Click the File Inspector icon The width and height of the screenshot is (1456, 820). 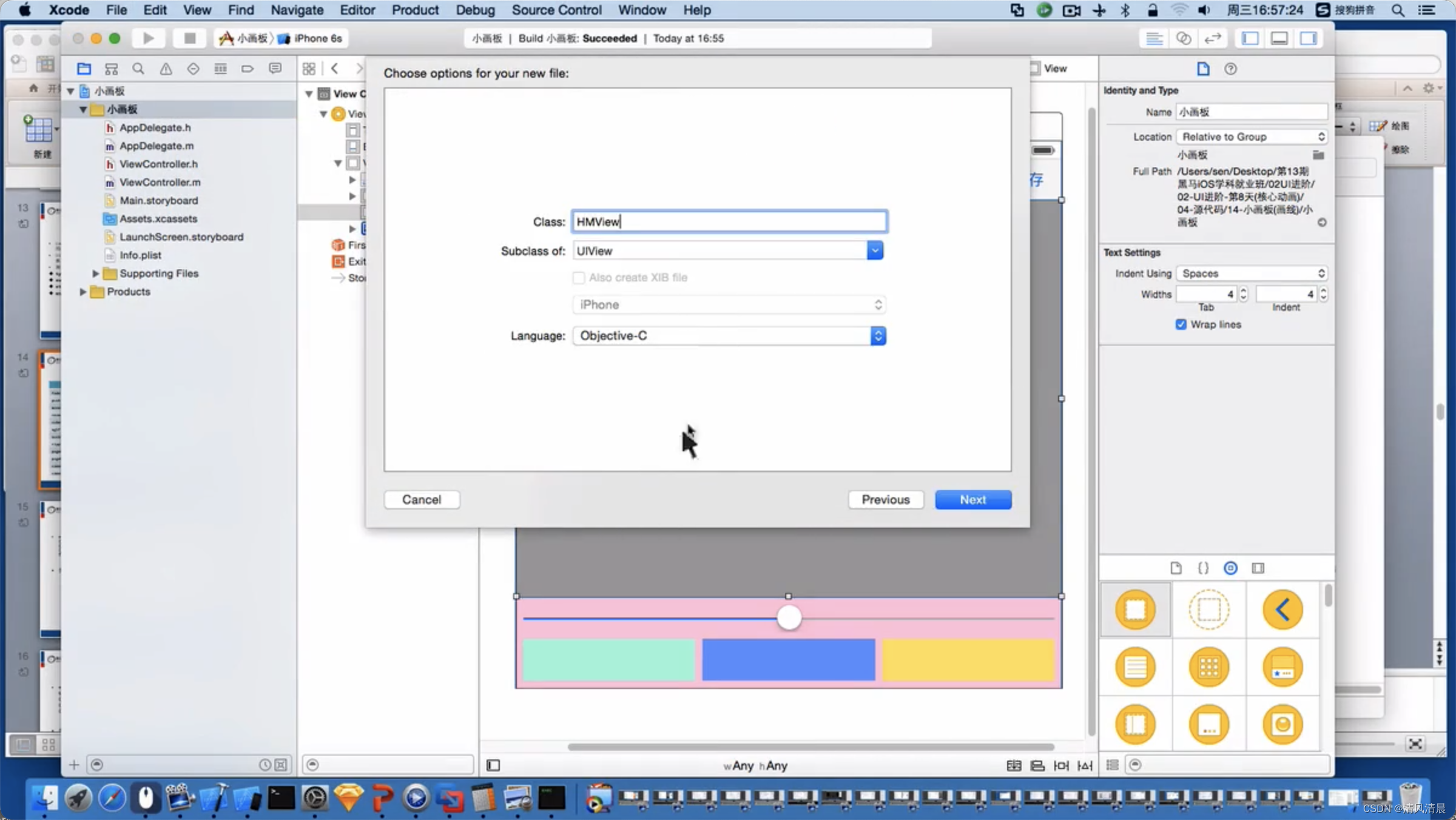(1203, 68)
